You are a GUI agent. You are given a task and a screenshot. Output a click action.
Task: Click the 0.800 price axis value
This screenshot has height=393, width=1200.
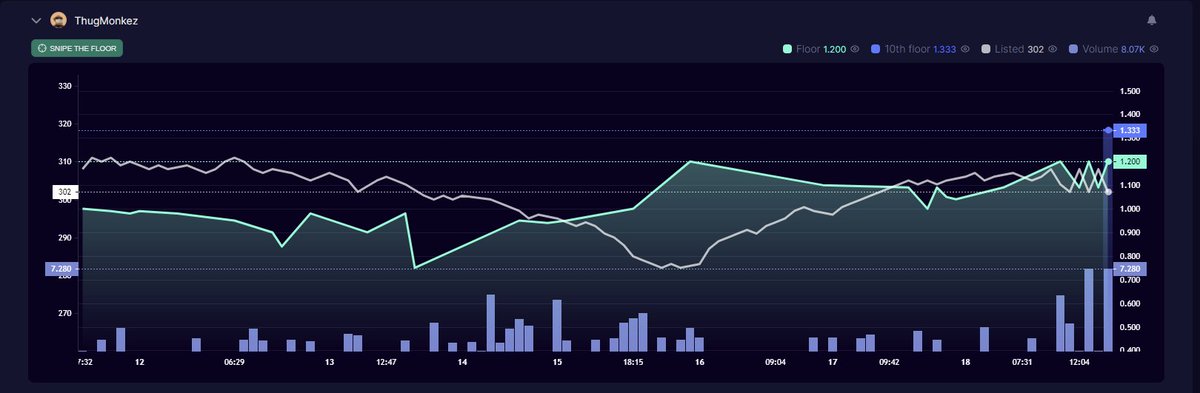click(1130, 257)
